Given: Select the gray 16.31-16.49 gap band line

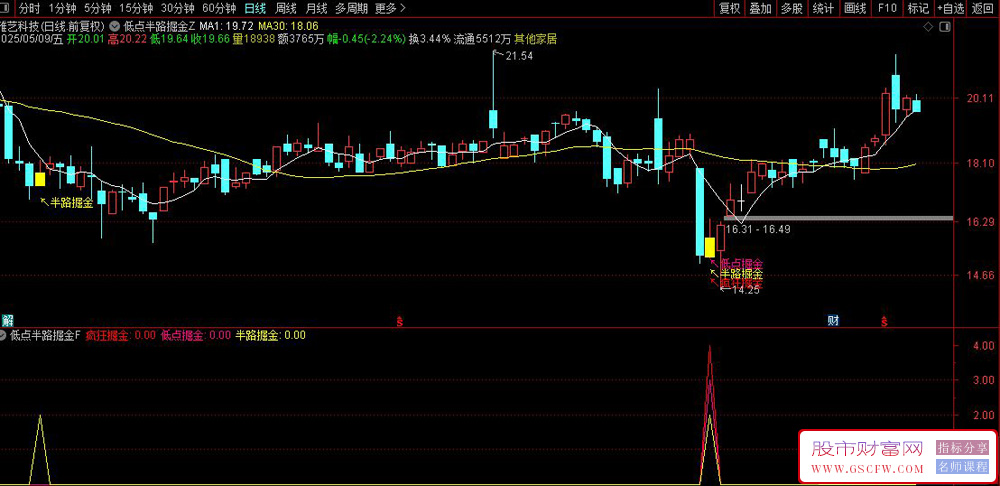Looking at the screenshot, I should coord(839,218).
